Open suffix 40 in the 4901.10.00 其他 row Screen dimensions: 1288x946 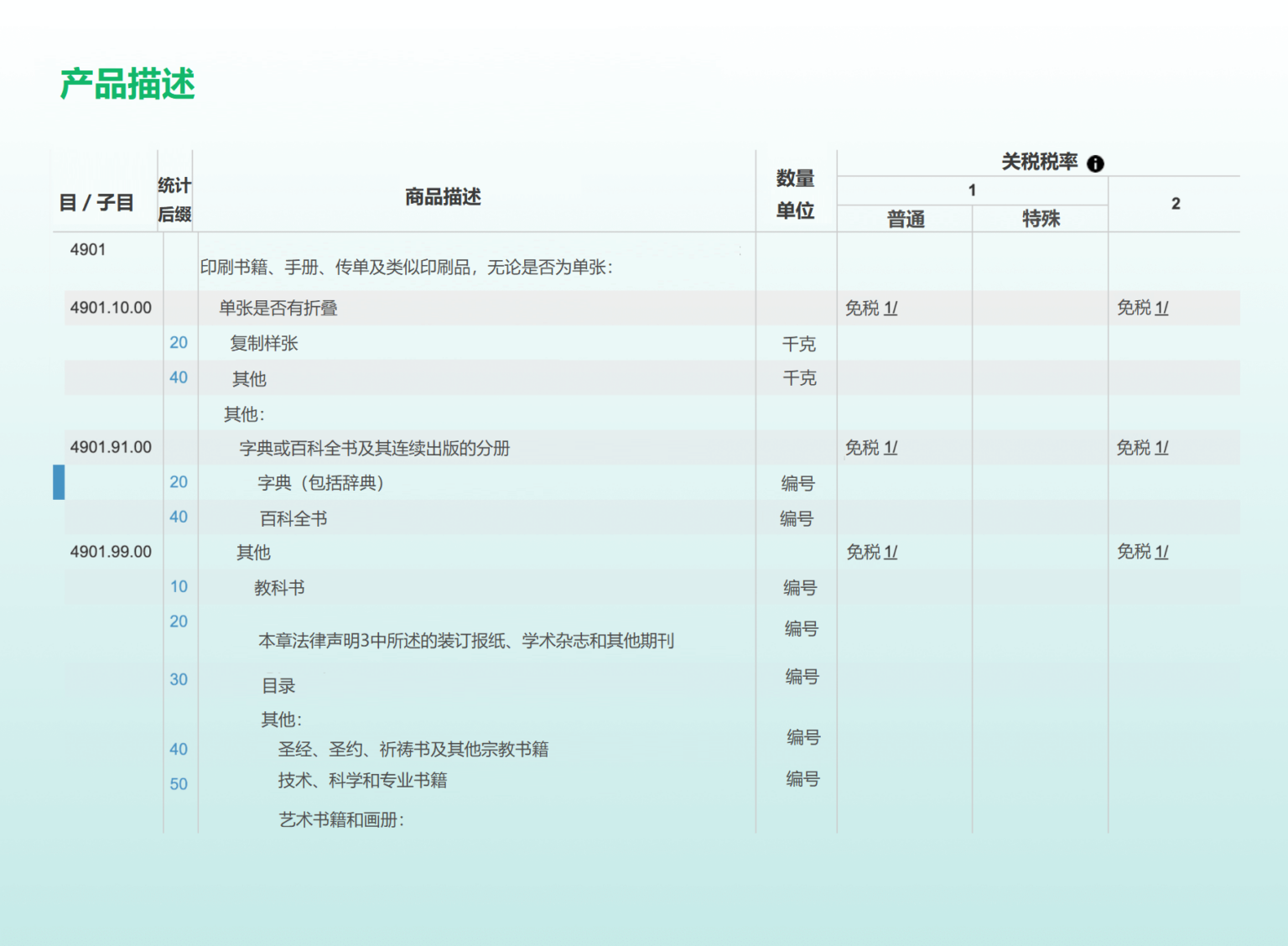point(179,377)
